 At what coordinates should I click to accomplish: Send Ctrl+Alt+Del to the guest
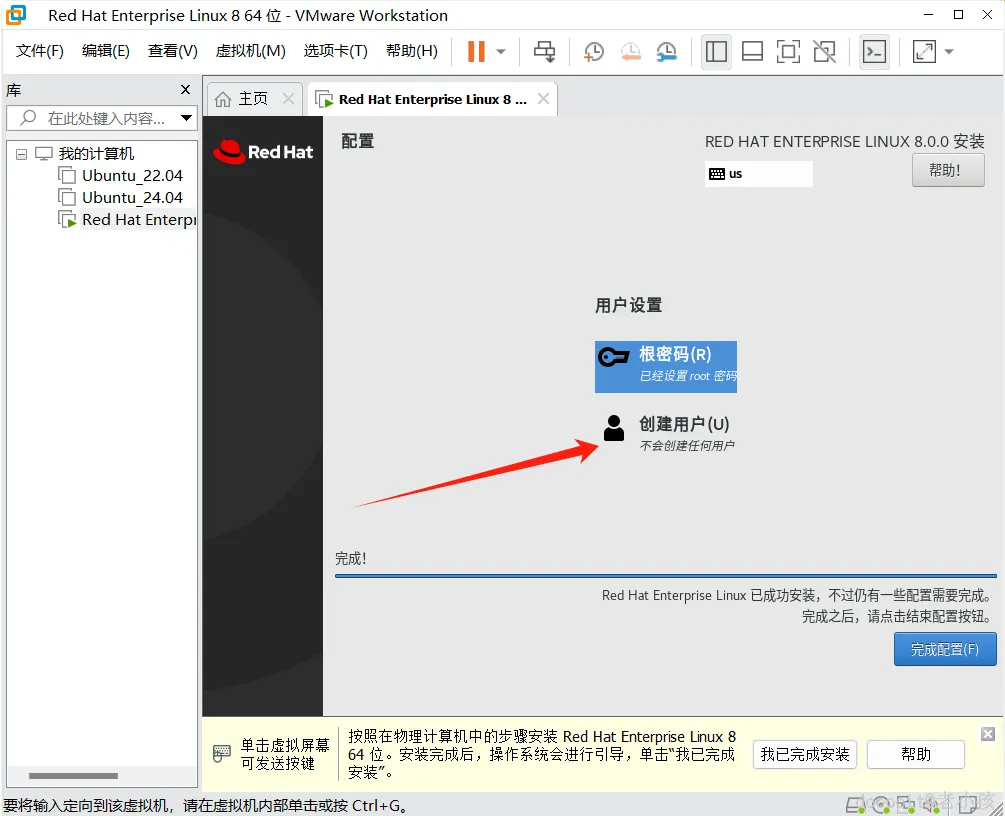click(545, 51)
